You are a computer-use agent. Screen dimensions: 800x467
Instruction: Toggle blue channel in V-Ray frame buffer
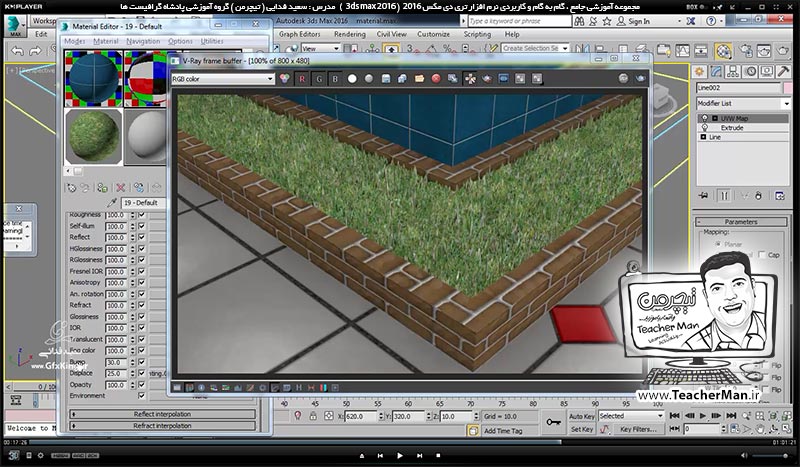click(335, 79)
